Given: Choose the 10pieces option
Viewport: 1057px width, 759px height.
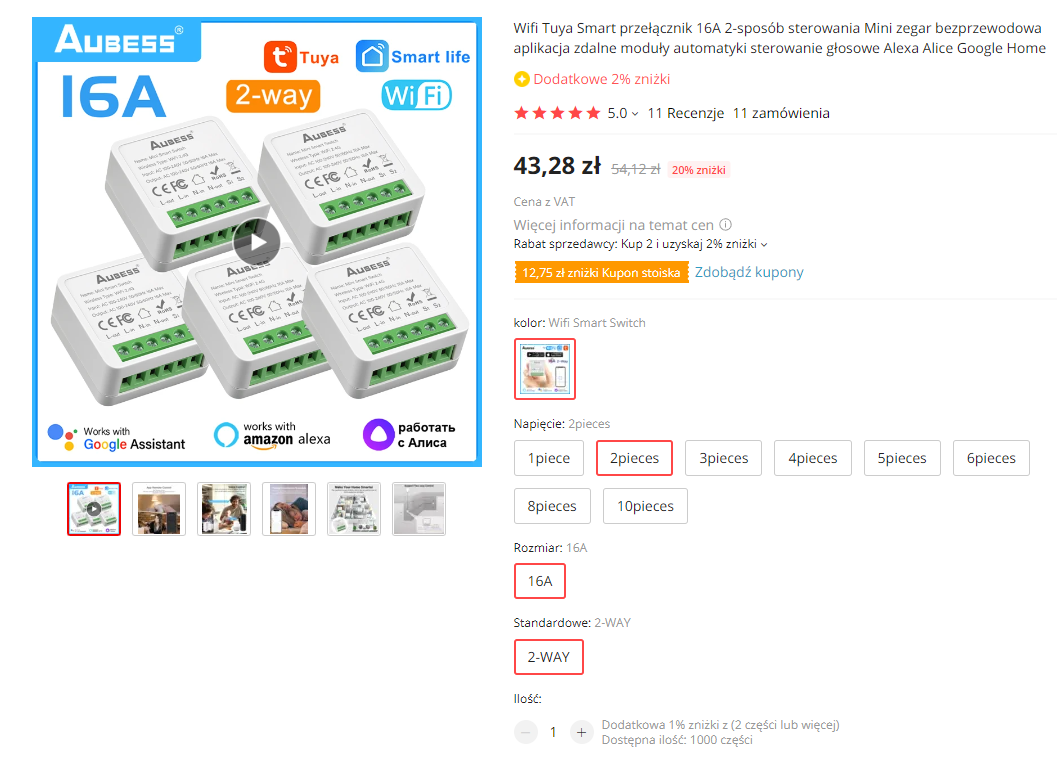Looking at the screenshot, I should click(x=645, y=506).
